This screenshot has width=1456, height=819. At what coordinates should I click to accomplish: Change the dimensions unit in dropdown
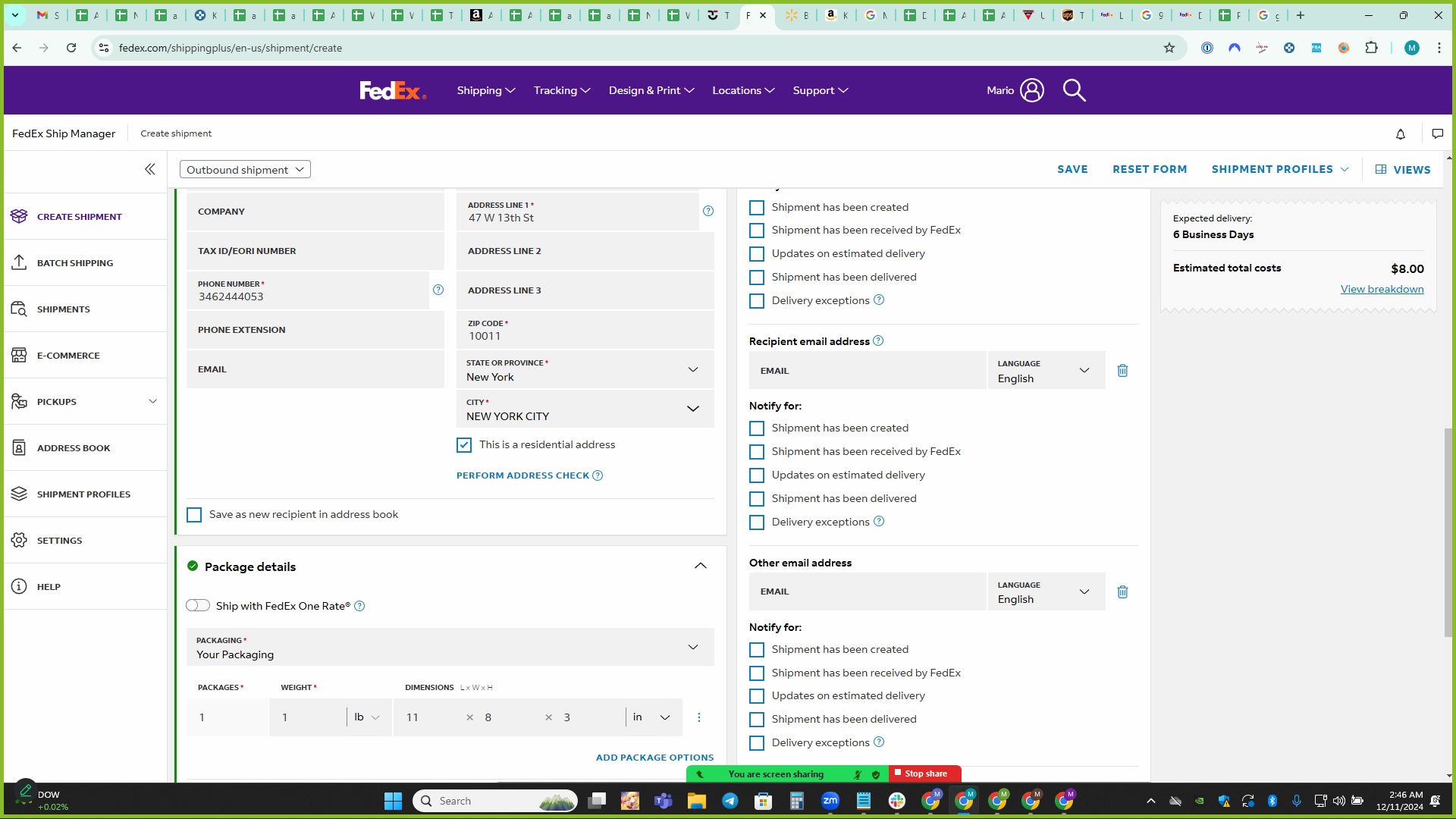[651, 717]
